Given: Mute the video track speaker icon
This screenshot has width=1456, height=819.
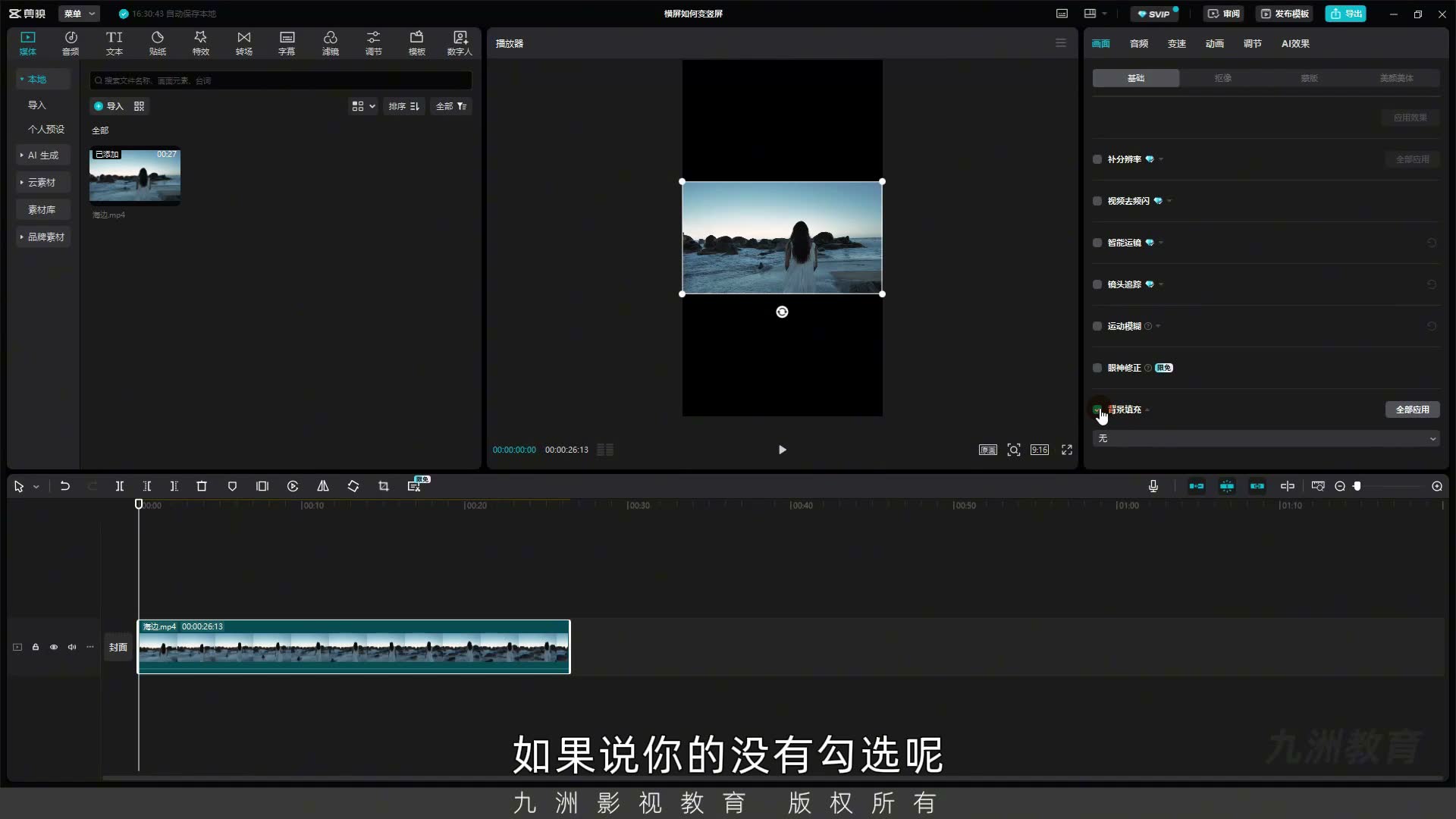Looking at the screenshot, I should [x=72, y=647].
